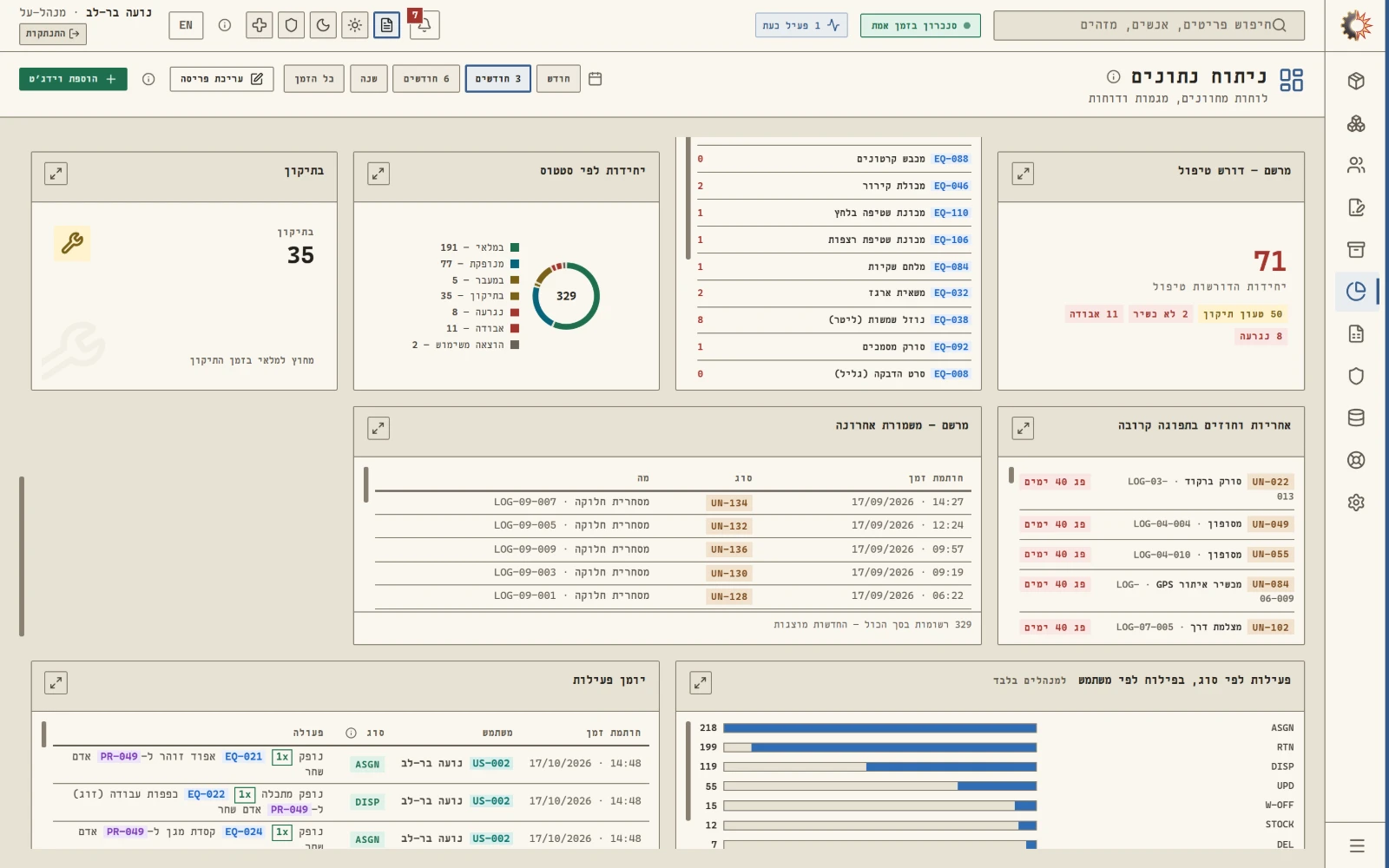1389x868 pixels.
Task: Expand the in-repair 35 widget
Action: 56,174
